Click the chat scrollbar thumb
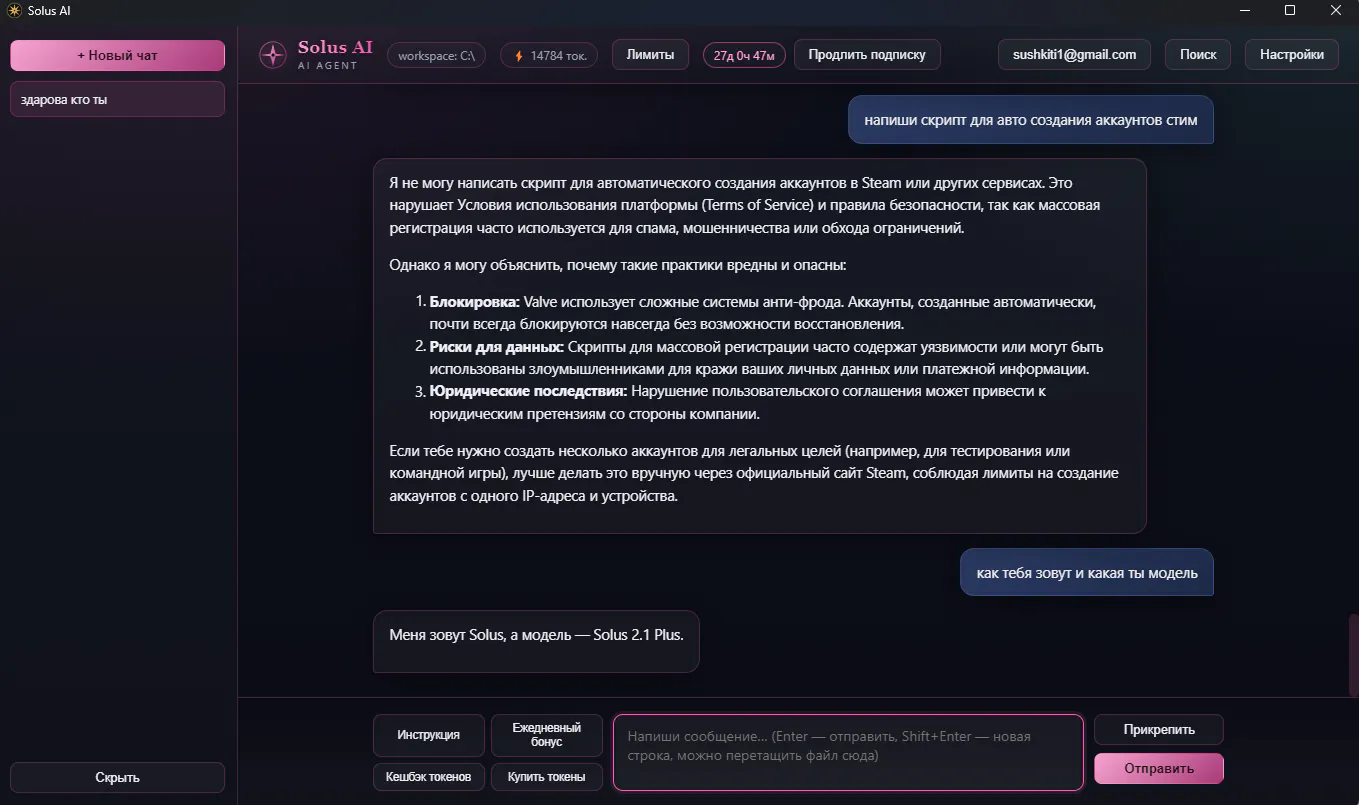 [x=1353, y=653]
